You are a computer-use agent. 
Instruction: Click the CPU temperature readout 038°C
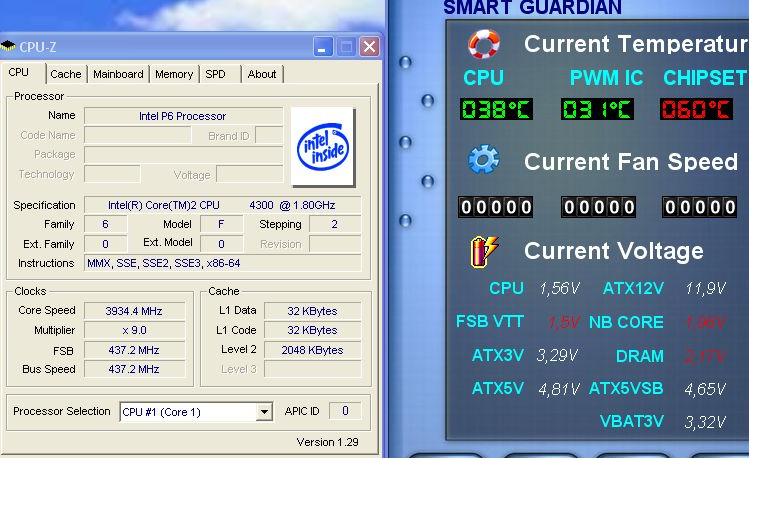(x=496, y=109)
